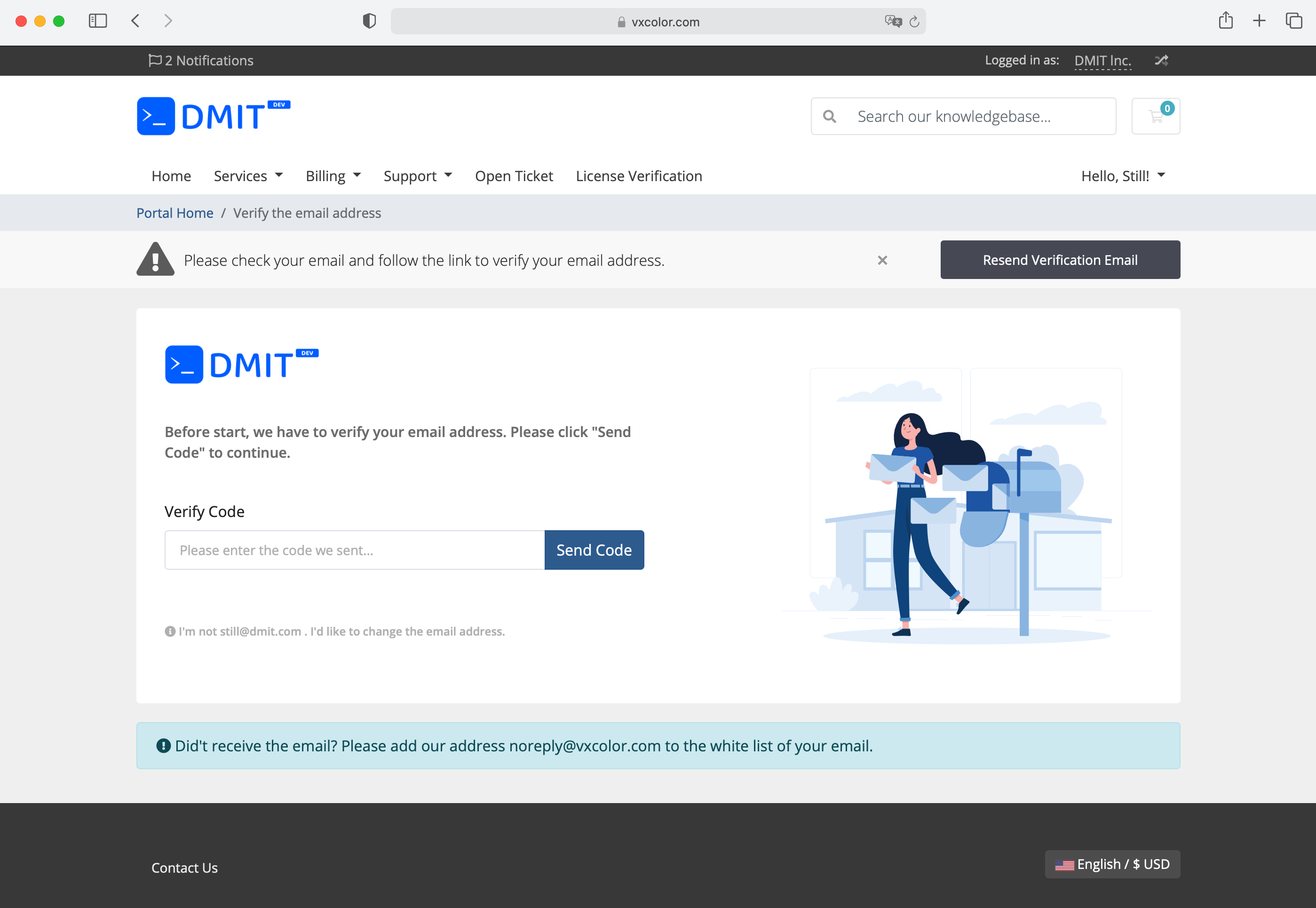
Task: Open the shopping cart icon
Action: pos(1156,116)
